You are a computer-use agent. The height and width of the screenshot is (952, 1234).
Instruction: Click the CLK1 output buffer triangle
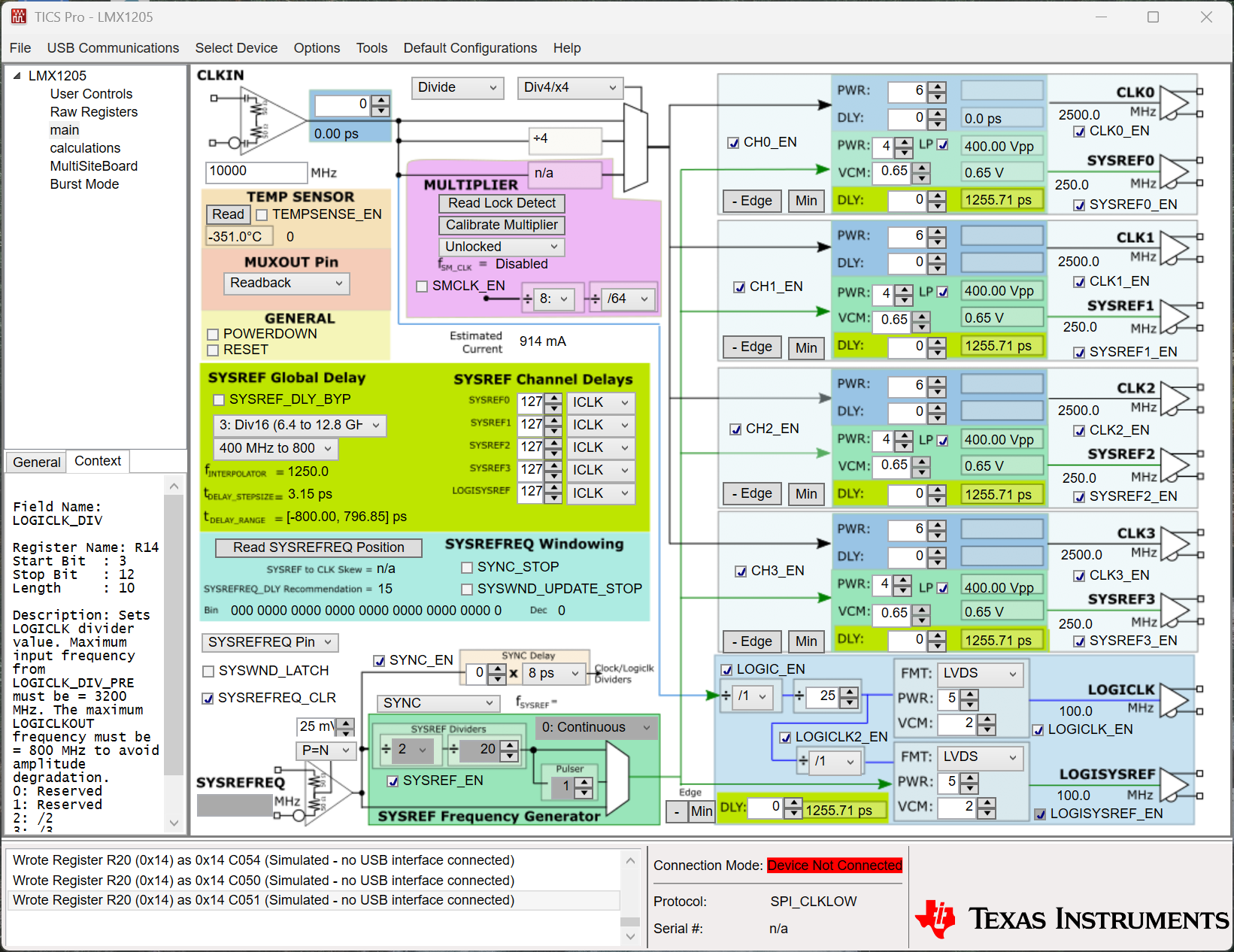point(1175,249)
